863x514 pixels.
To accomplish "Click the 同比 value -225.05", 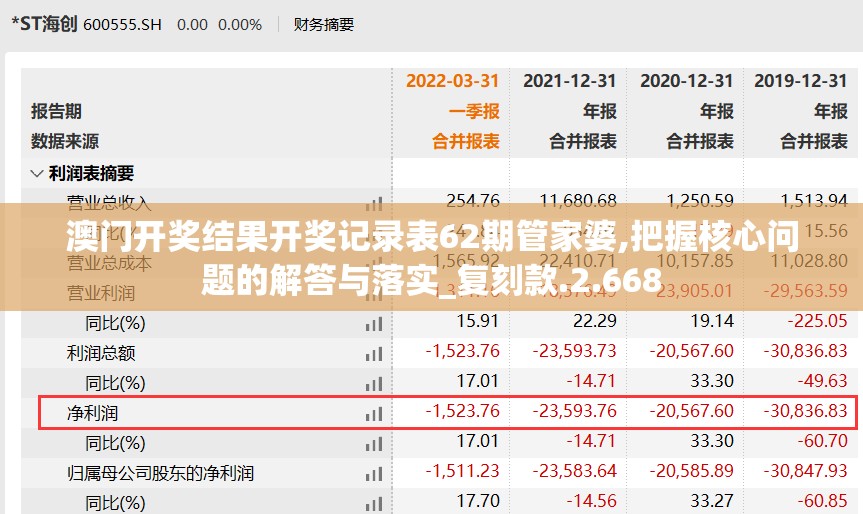I will click(x=817, y=321).
